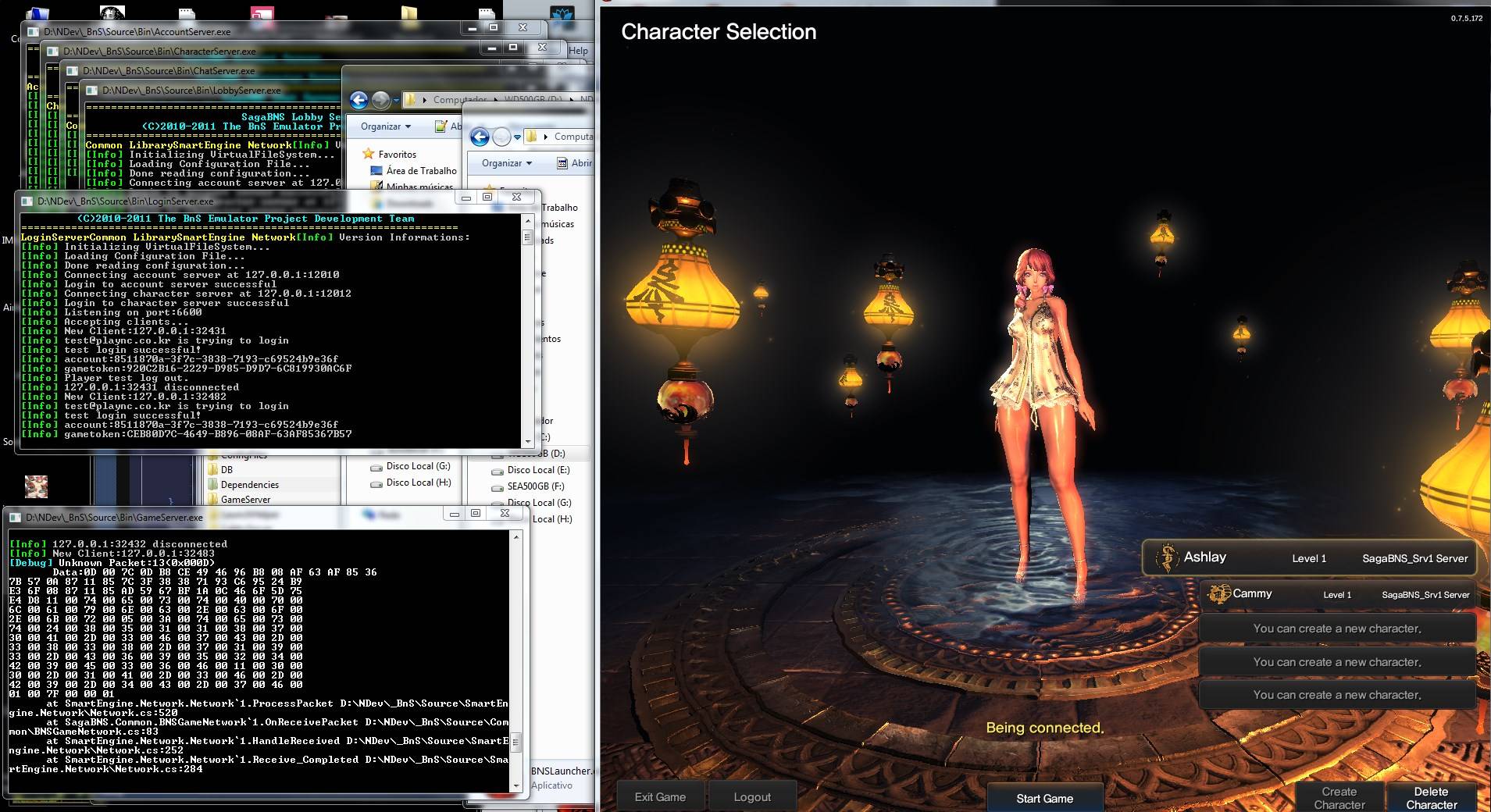Click LoginServer console scroll down arrow
The image size is (1491, 812).
click(527, 441)
